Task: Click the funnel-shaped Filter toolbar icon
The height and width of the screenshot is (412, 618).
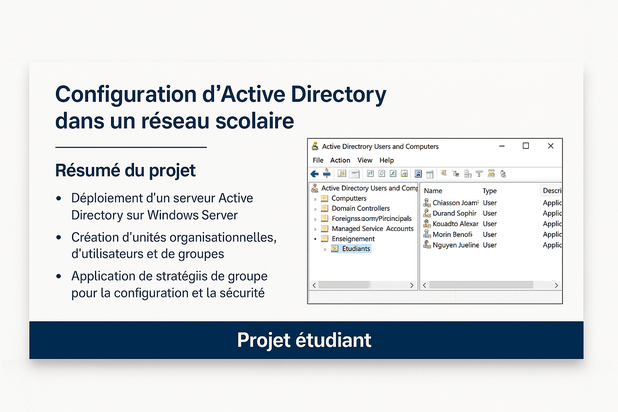Action: [x=479, y=174]
